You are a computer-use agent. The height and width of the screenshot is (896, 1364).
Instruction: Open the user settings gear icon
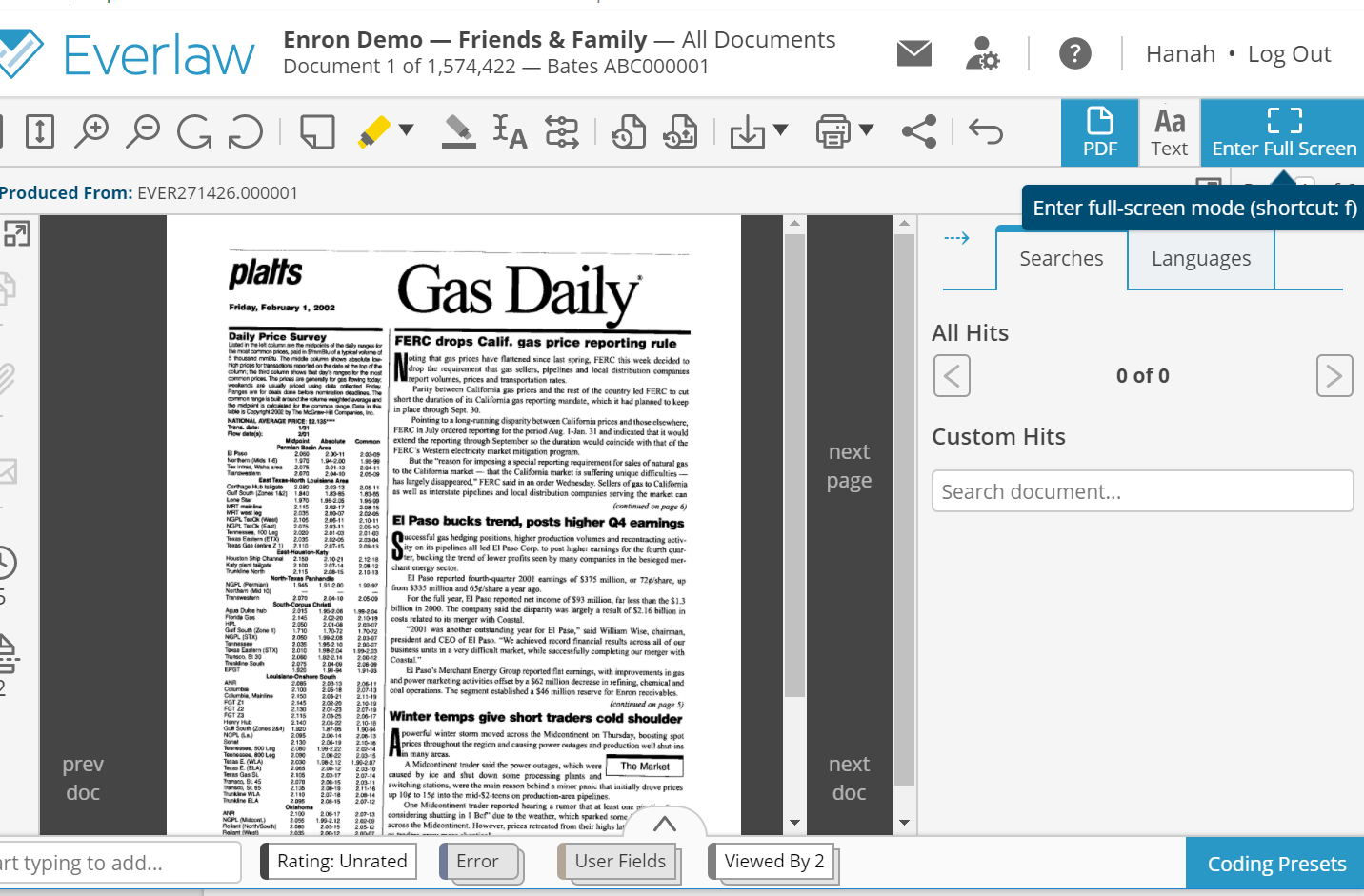click(x=982, y=53)
